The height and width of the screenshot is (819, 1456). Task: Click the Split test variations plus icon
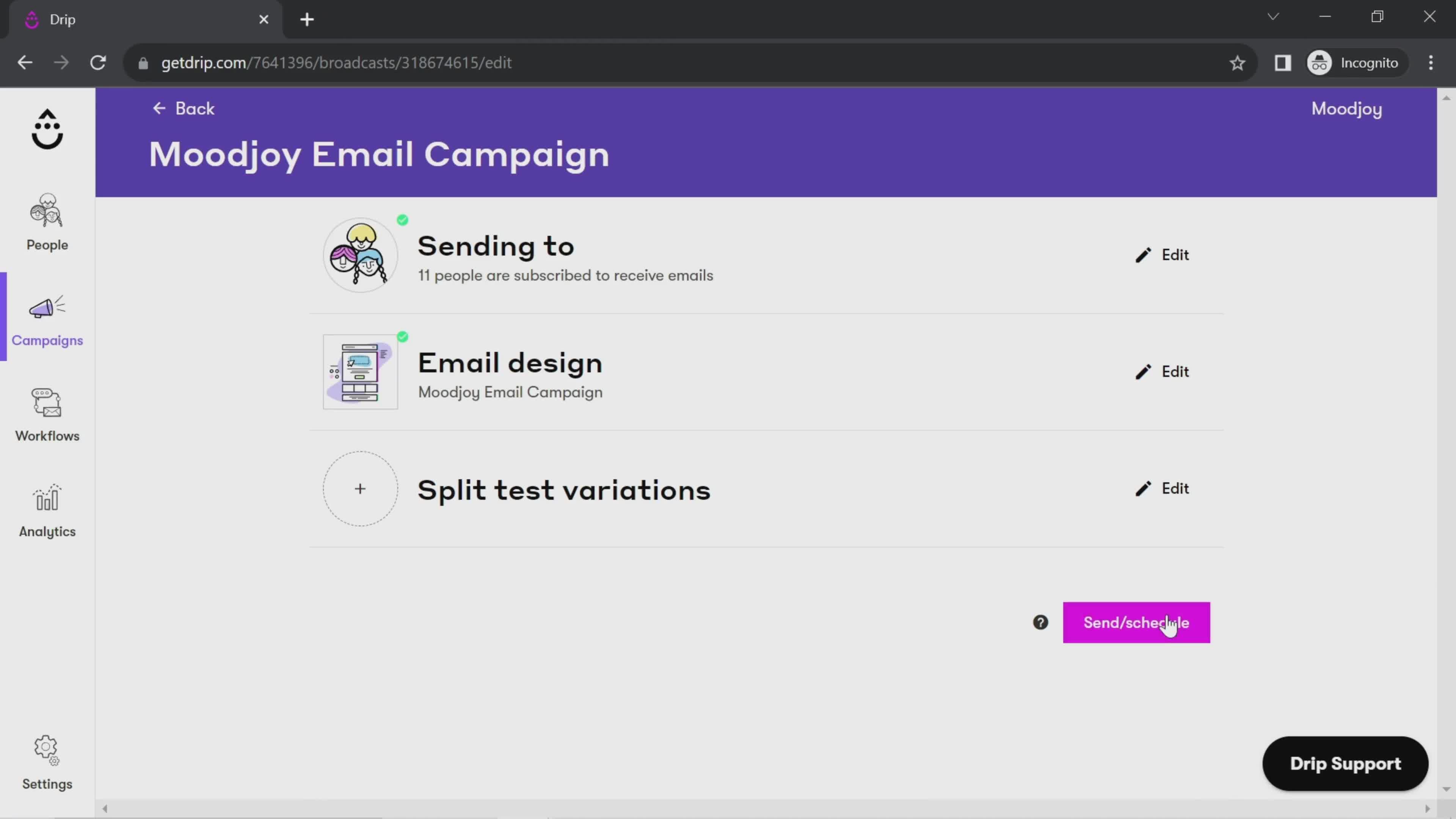point(360,489)
